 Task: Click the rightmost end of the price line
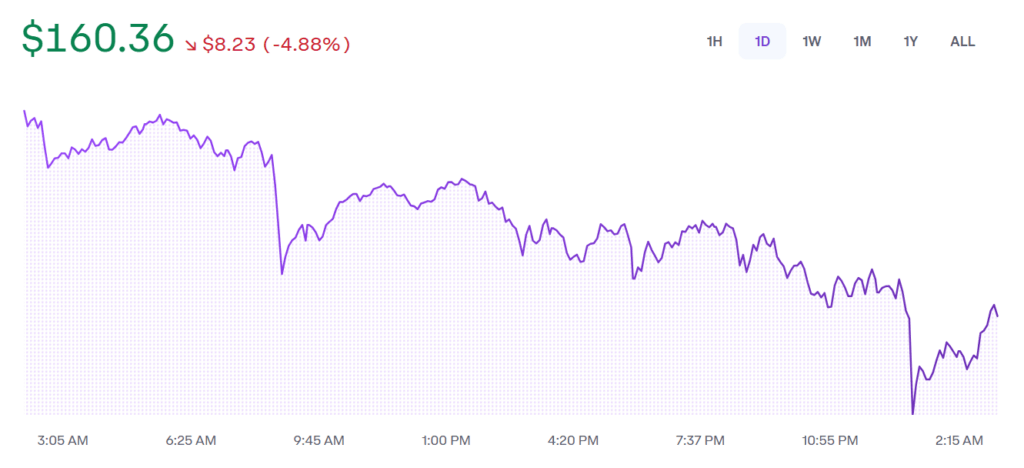tap(997, 316)
